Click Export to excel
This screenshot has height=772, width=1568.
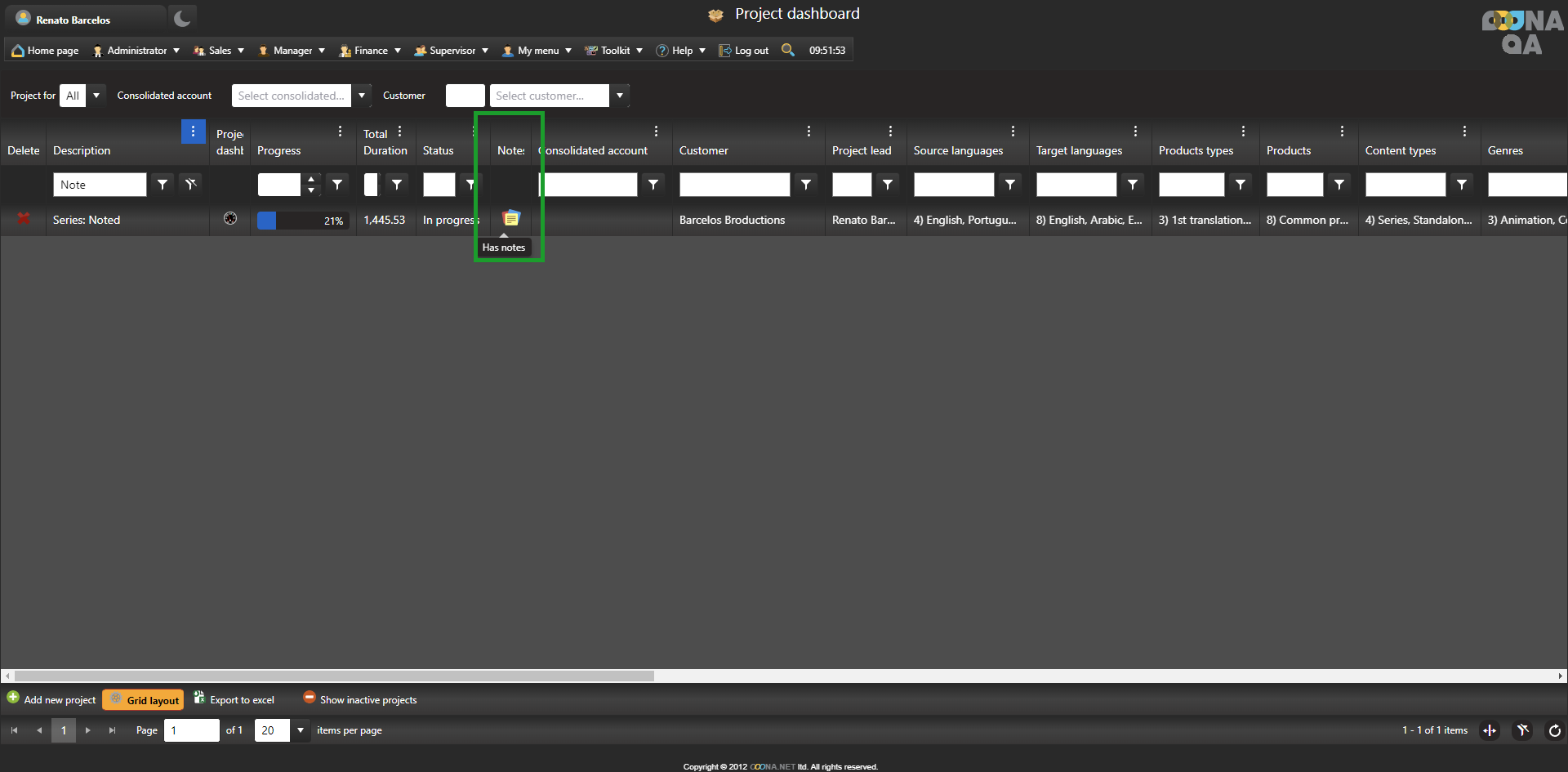pyautogui.click(x=234, y=699)
